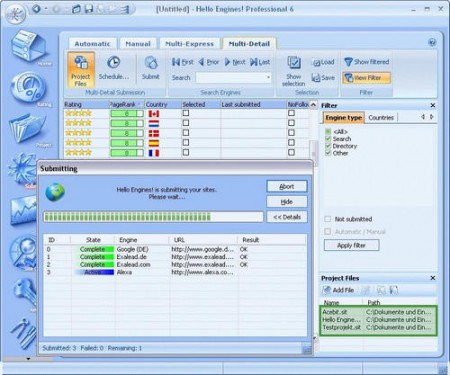Sort by the PageRank column header
Screen dimensions: 450x375
click(127, 105)
